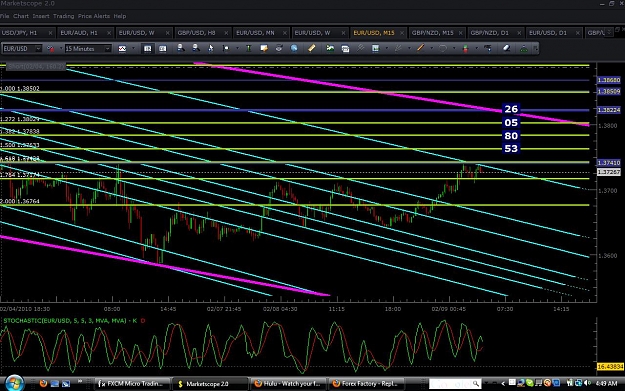
Task: Select the ellipse shape drawing tool
Action: (442, 48)
